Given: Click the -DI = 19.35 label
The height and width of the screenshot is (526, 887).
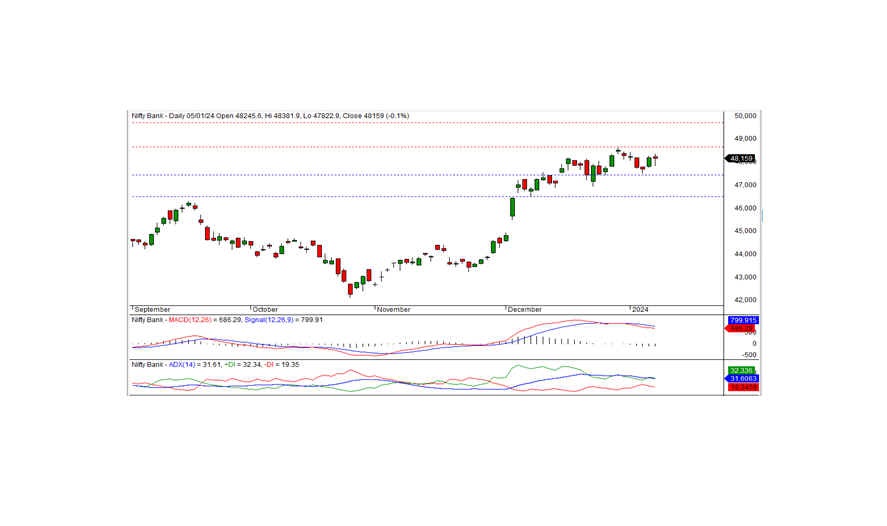Looking at the screenshot, I should click(282, 365).
